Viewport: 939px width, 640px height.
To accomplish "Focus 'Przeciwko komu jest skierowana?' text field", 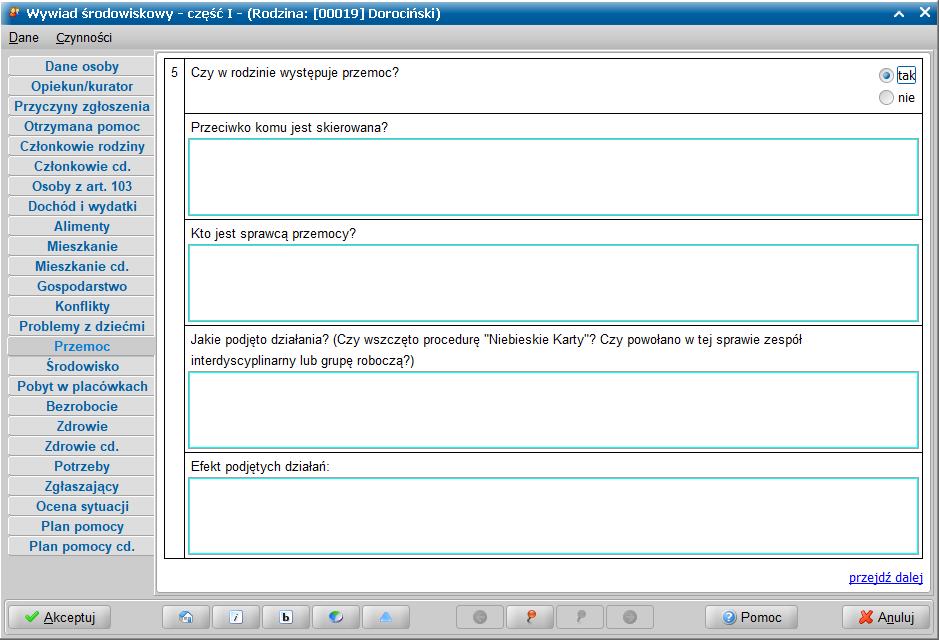I will click(x=553, y=177).
